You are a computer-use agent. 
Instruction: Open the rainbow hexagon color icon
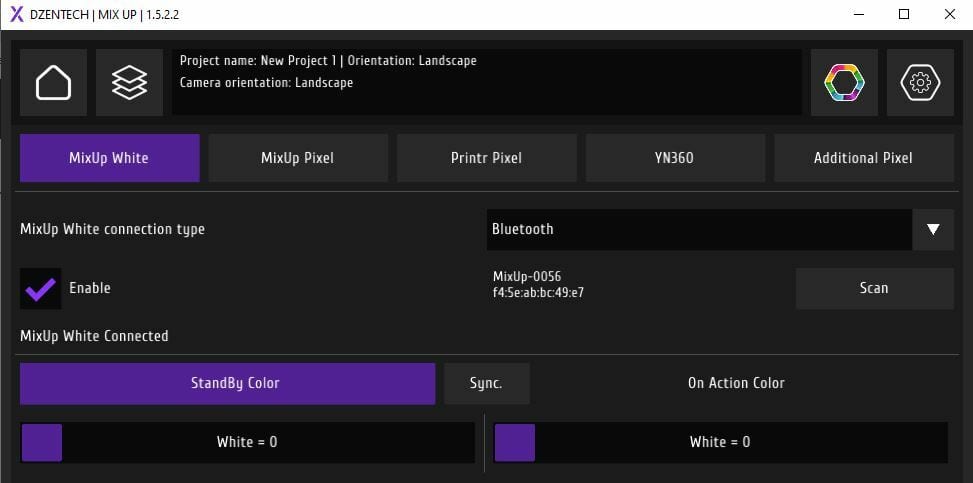[845, 83]
